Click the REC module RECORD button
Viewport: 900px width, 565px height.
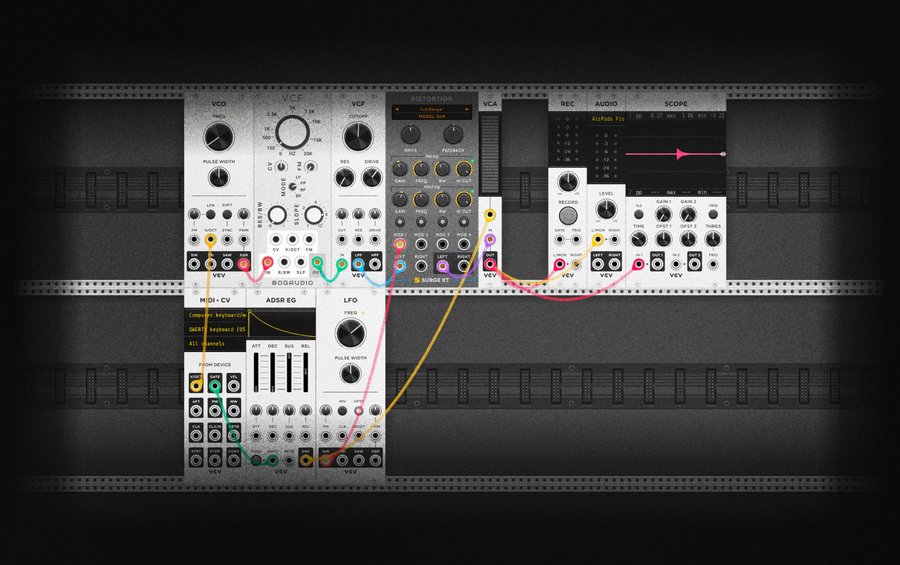click(x=568, y=216)
